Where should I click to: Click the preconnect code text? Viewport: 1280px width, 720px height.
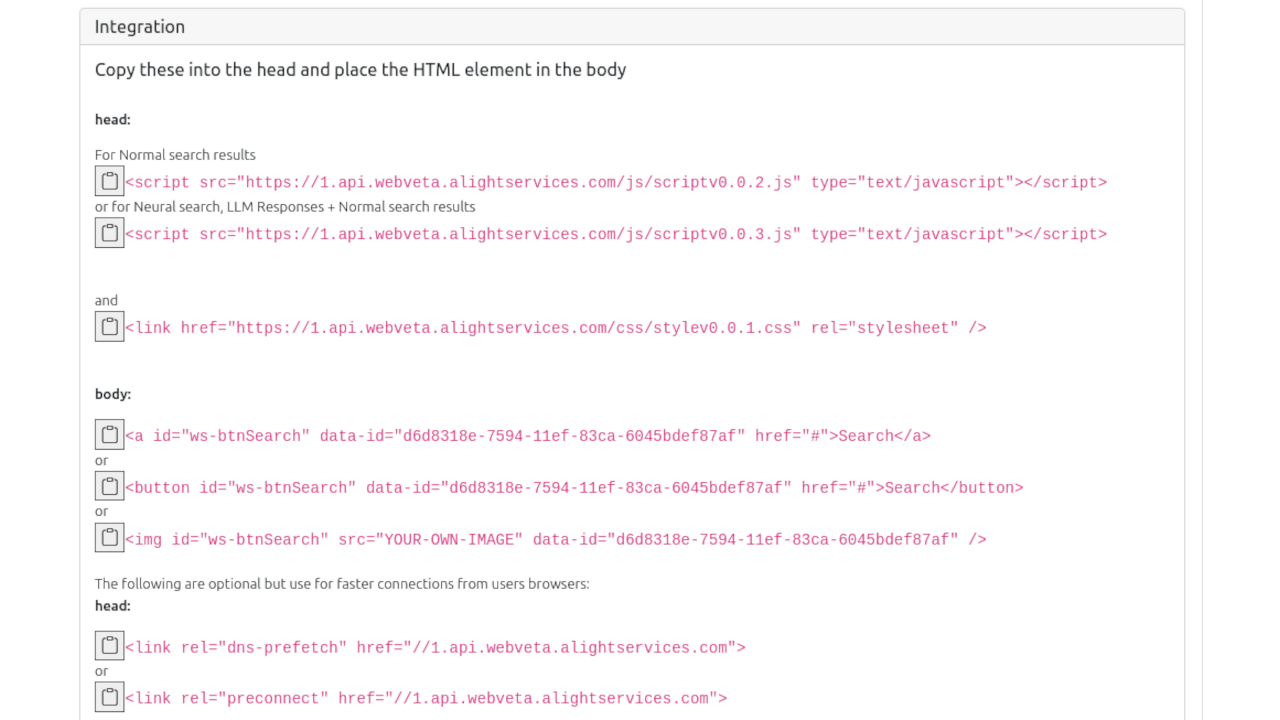coord(426,699)
